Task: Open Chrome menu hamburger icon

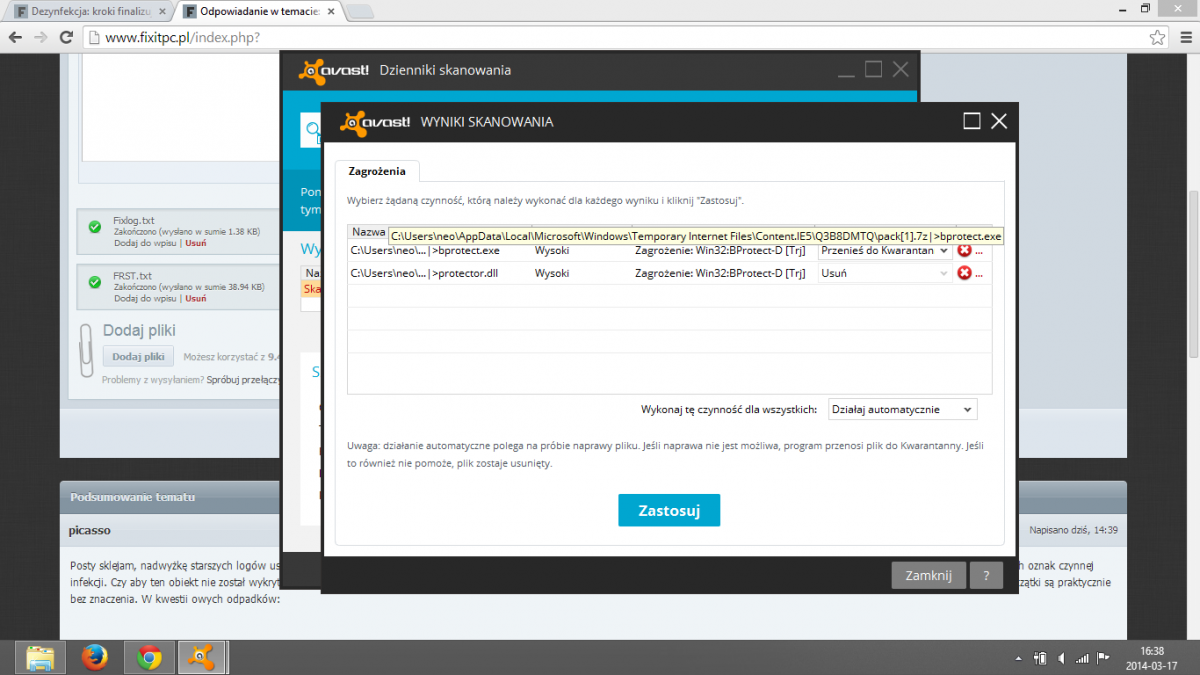Action: pos(1185,38)
